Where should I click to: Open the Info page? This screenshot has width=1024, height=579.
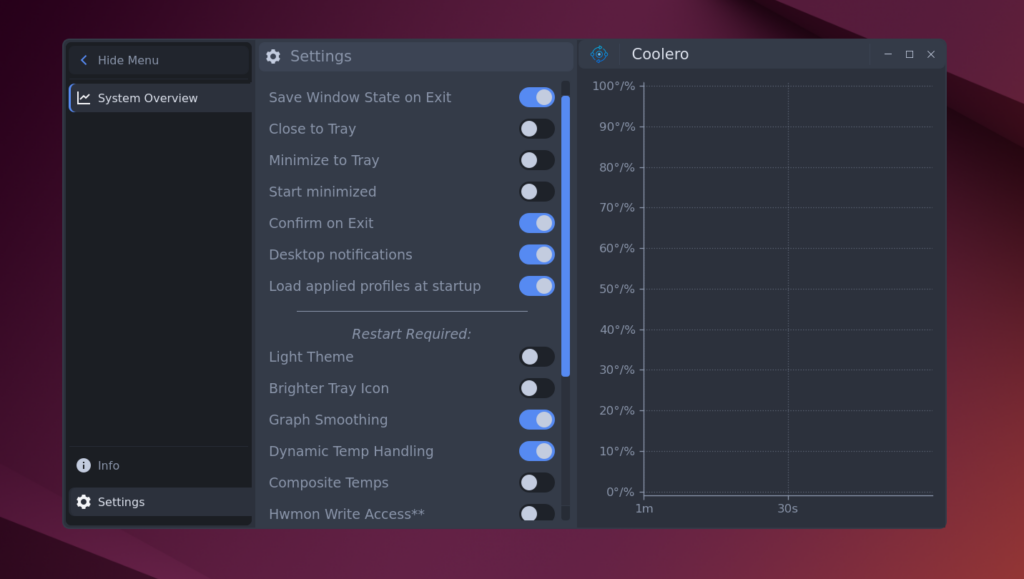tap(108, 466)
